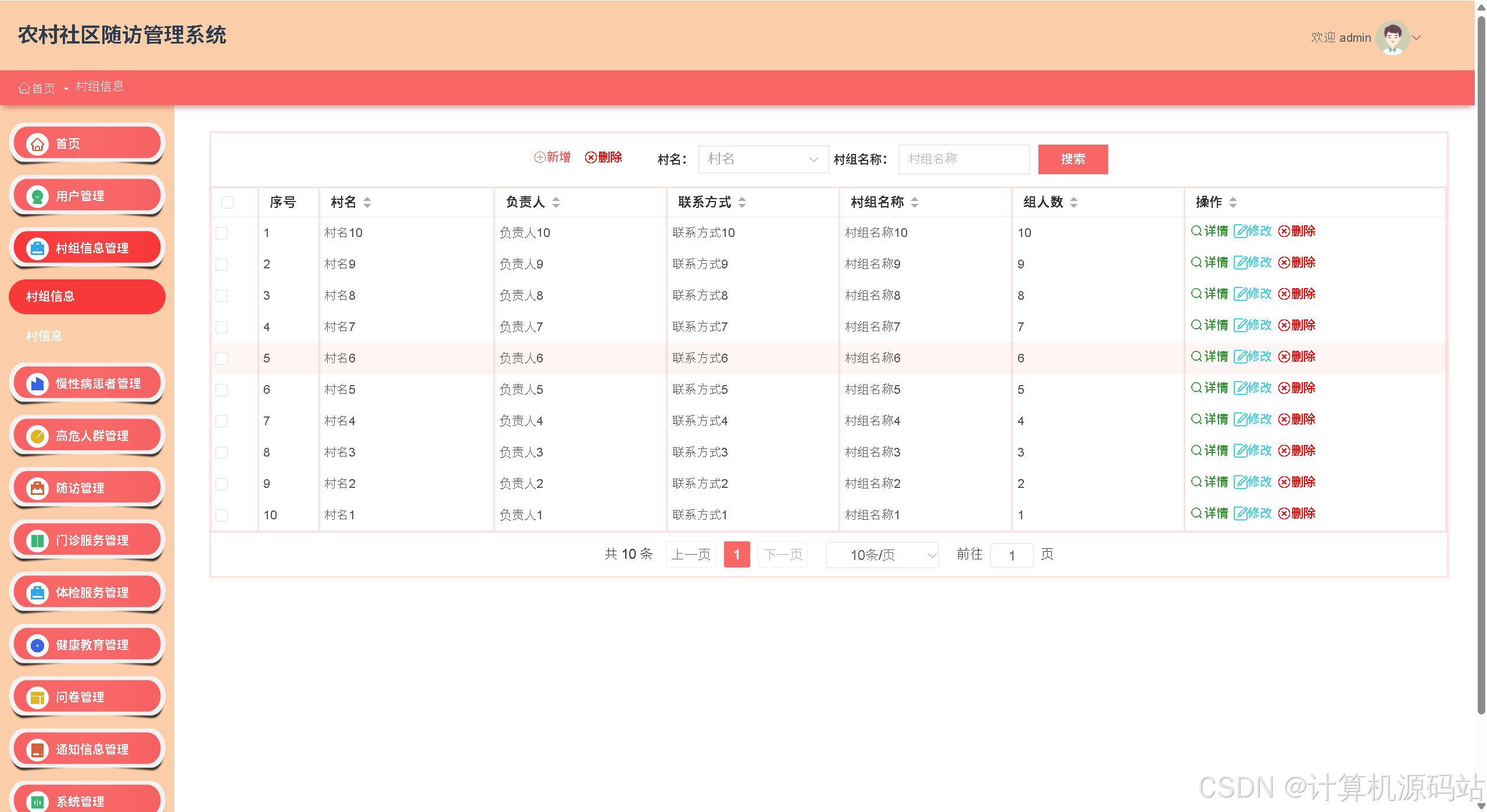The width and height of the screenshot is (1487, 812).
Task: Check the row checkbox for 村名6
Action: [x=221, y=358]
